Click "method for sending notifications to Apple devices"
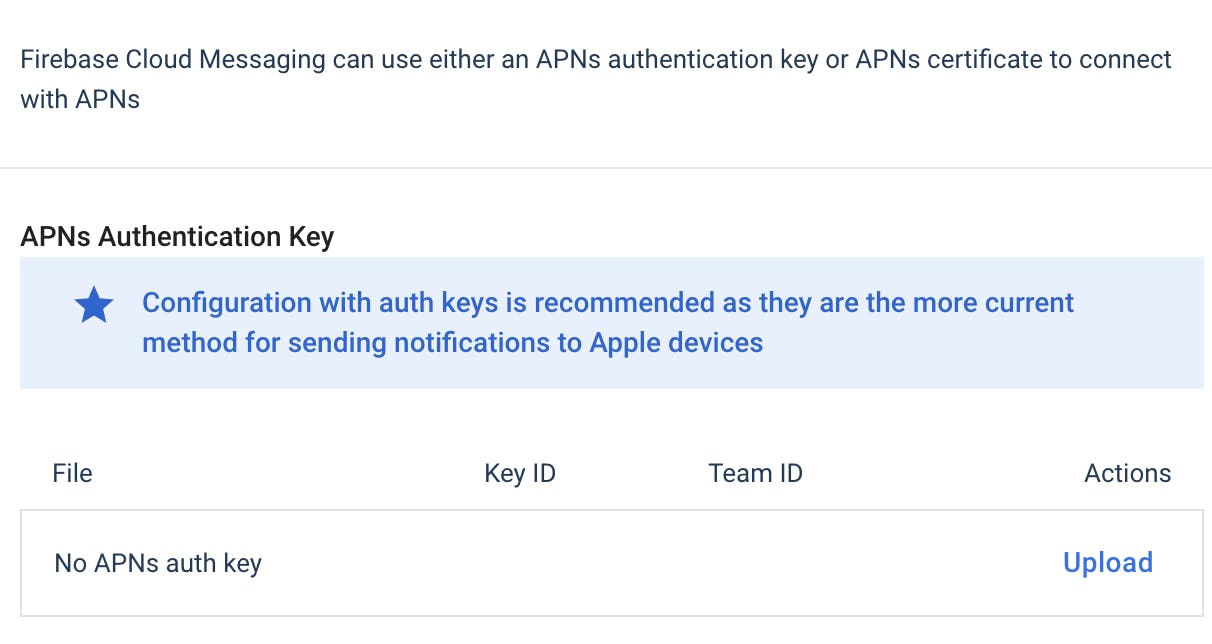1212x644 pixels. coord(452,343)
